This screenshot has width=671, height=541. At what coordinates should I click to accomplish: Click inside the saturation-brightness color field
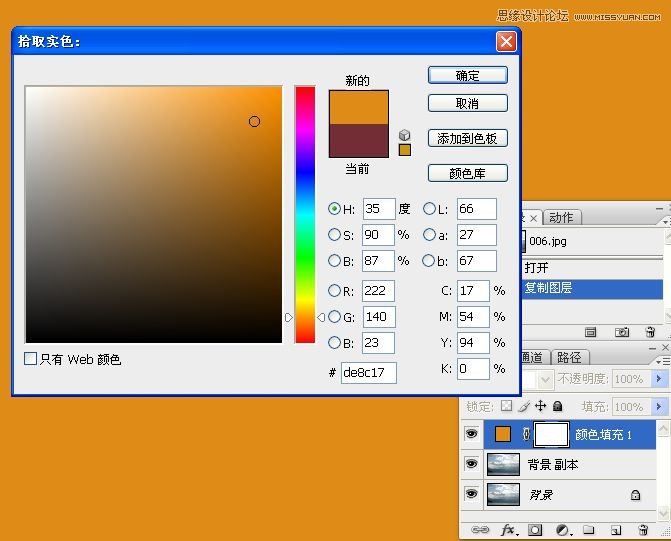click(154, 214)
